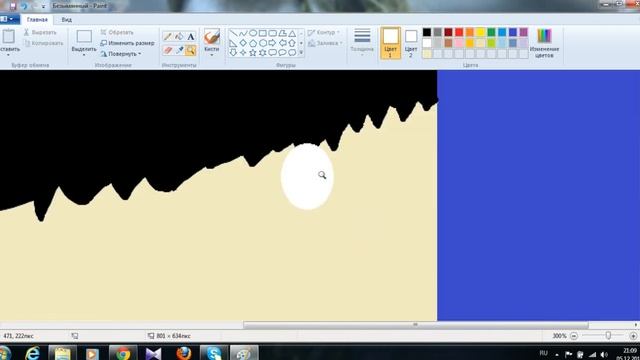Viewport: 640px width, 360px height.
Task: Pick the black color swatch
Action: coord(427,32)
